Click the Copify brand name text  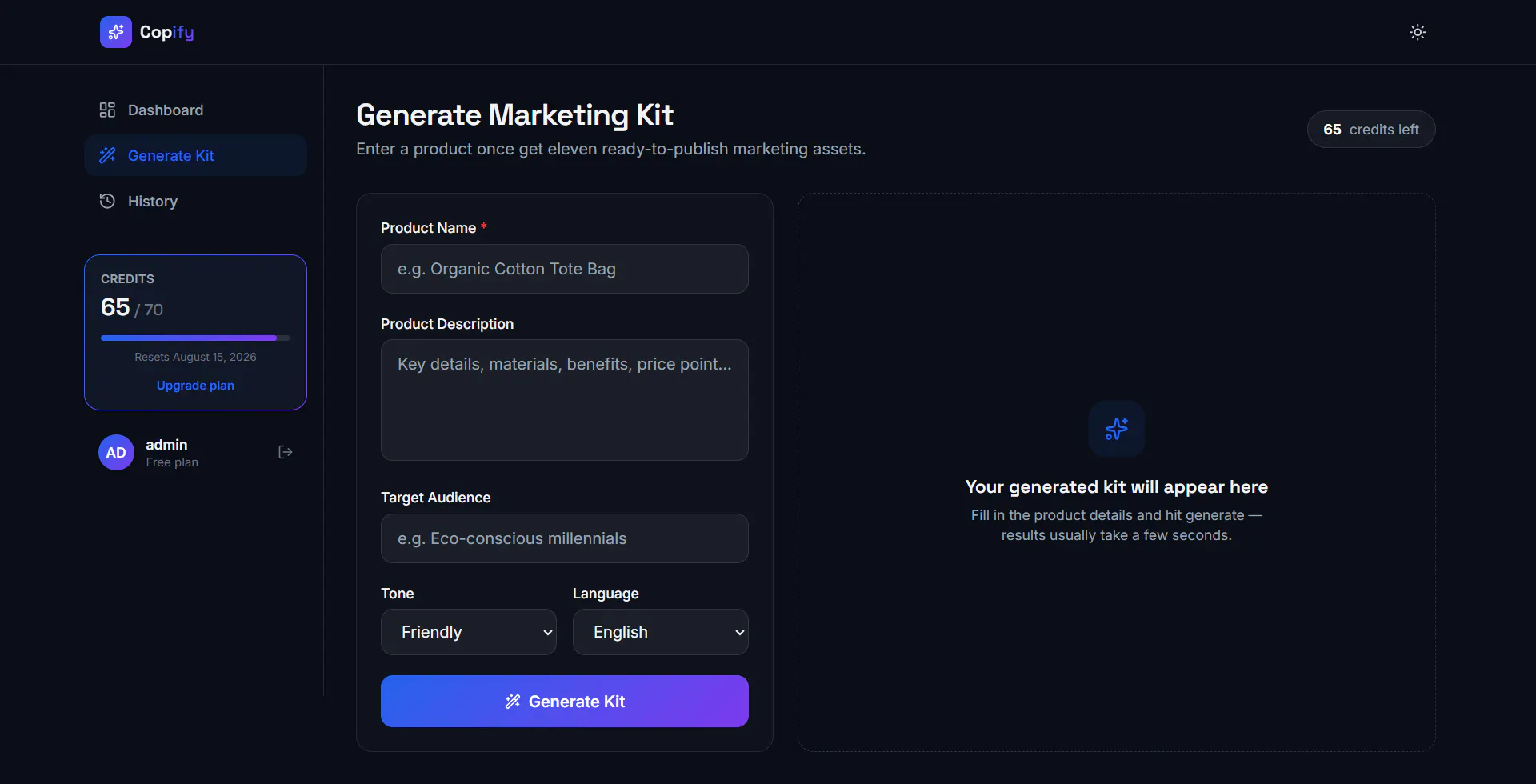[x=166, y=32]
